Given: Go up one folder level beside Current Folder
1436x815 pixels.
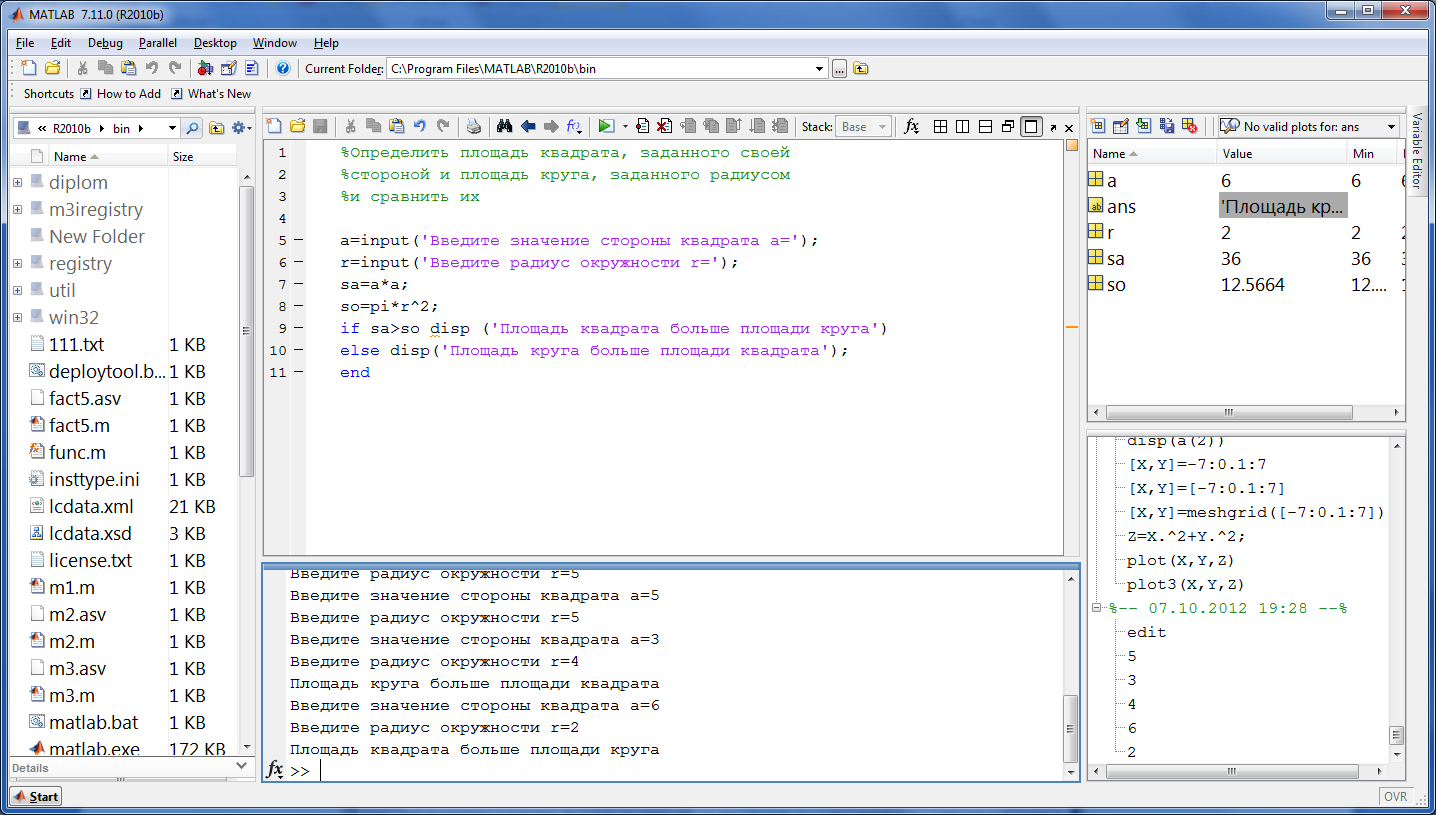Looking at the screenshot, I should click(x=860, y=68).
